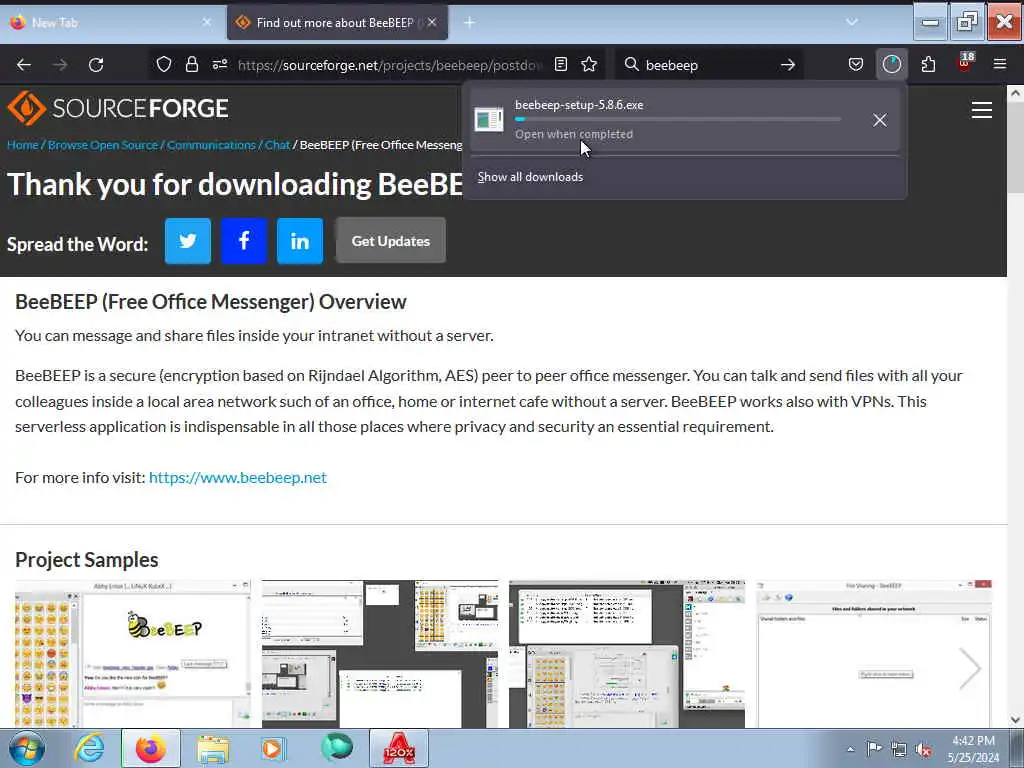Open the BeeBEEP logo sample screenshot

click(133, 654)
